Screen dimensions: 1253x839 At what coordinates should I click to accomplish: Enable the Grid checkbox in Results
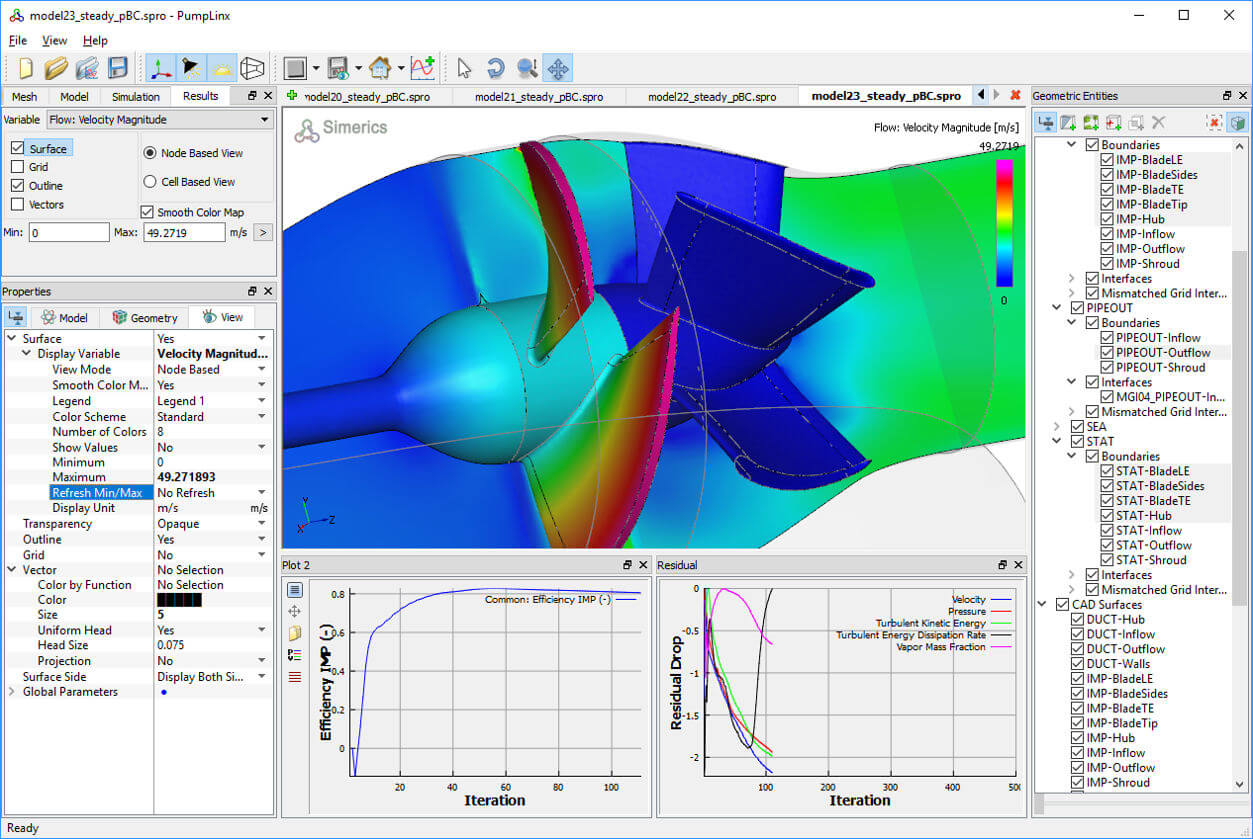pyautogui.click(x=17, y=167)
